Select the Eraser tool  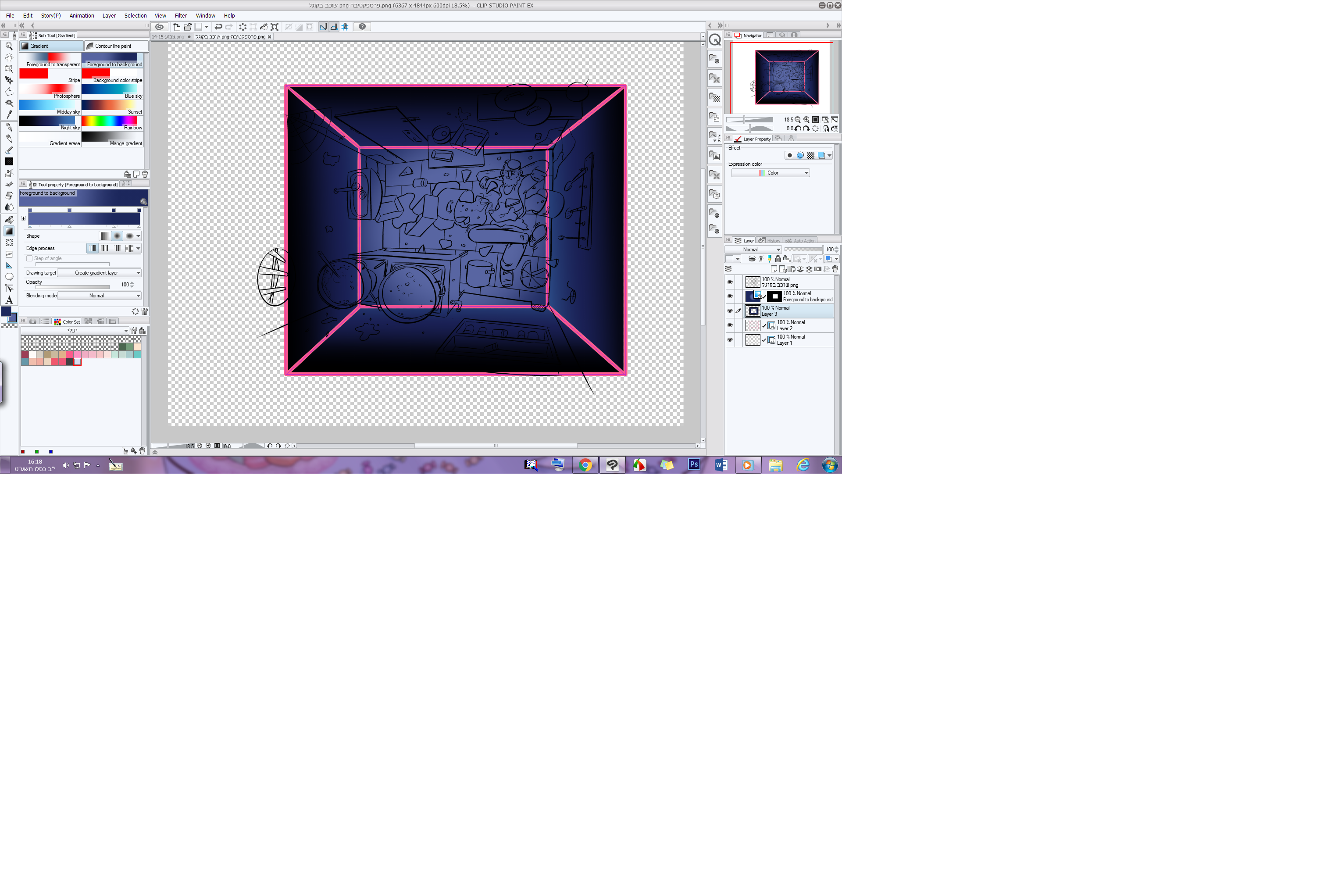(9, 196)
